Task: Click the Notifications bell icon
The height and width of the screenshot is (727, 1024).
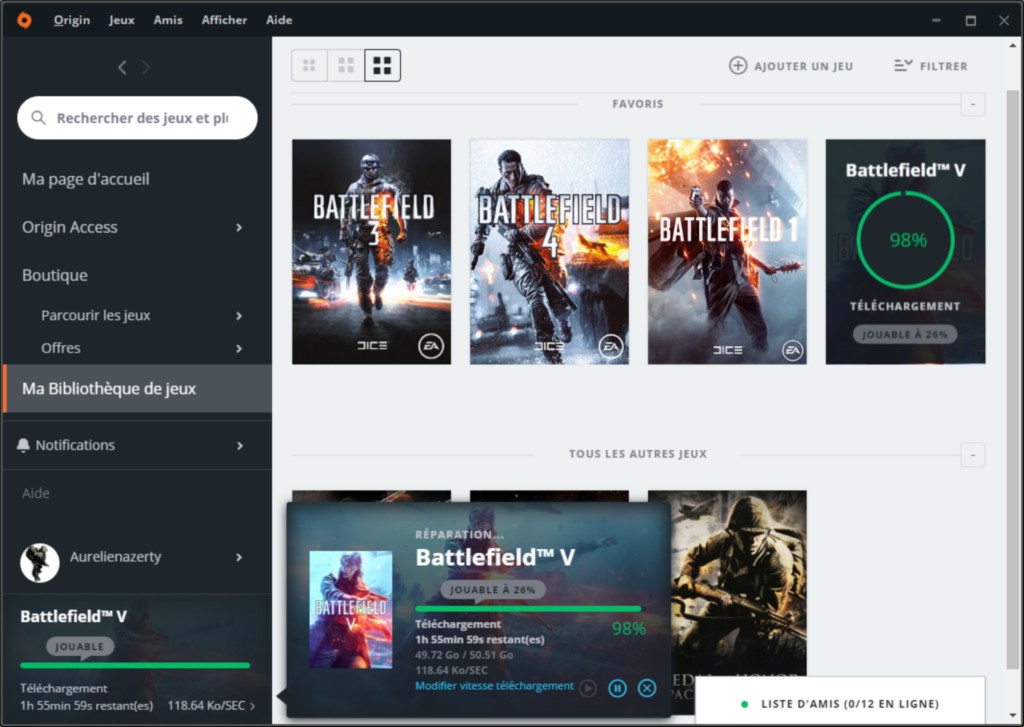Action: point(23,445)
